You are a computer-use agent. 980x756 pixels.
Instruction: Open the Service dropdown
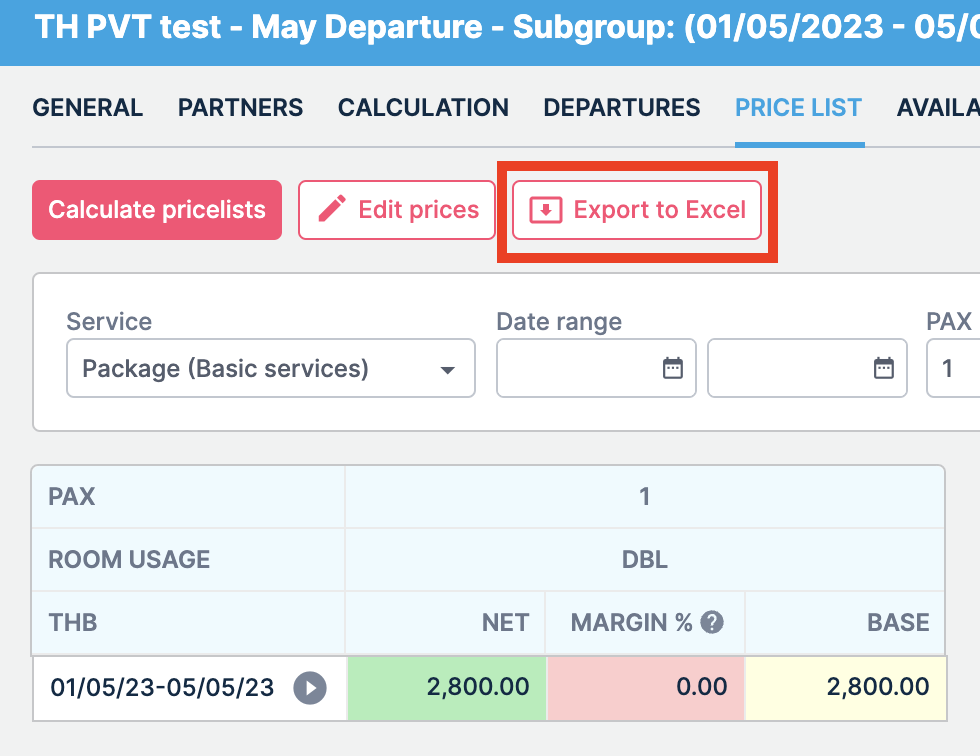(271, 368)
